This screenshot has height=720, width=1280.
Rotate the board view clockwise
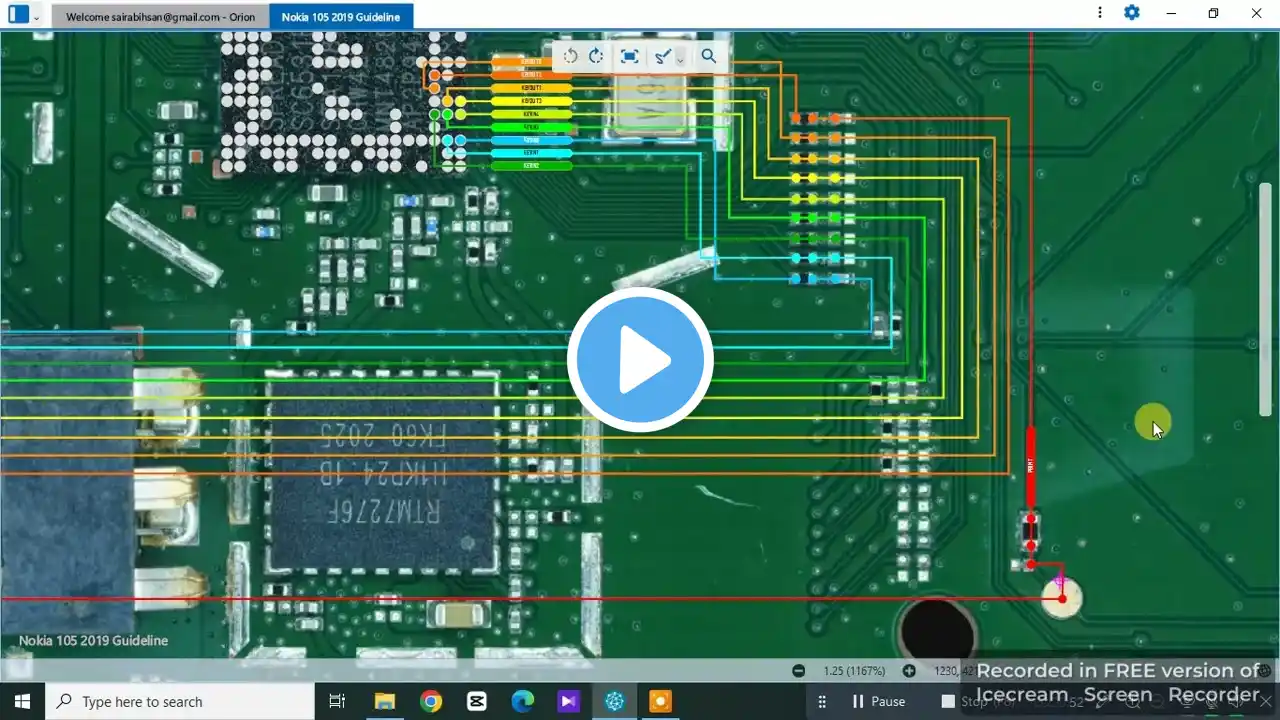pos(596,56)
